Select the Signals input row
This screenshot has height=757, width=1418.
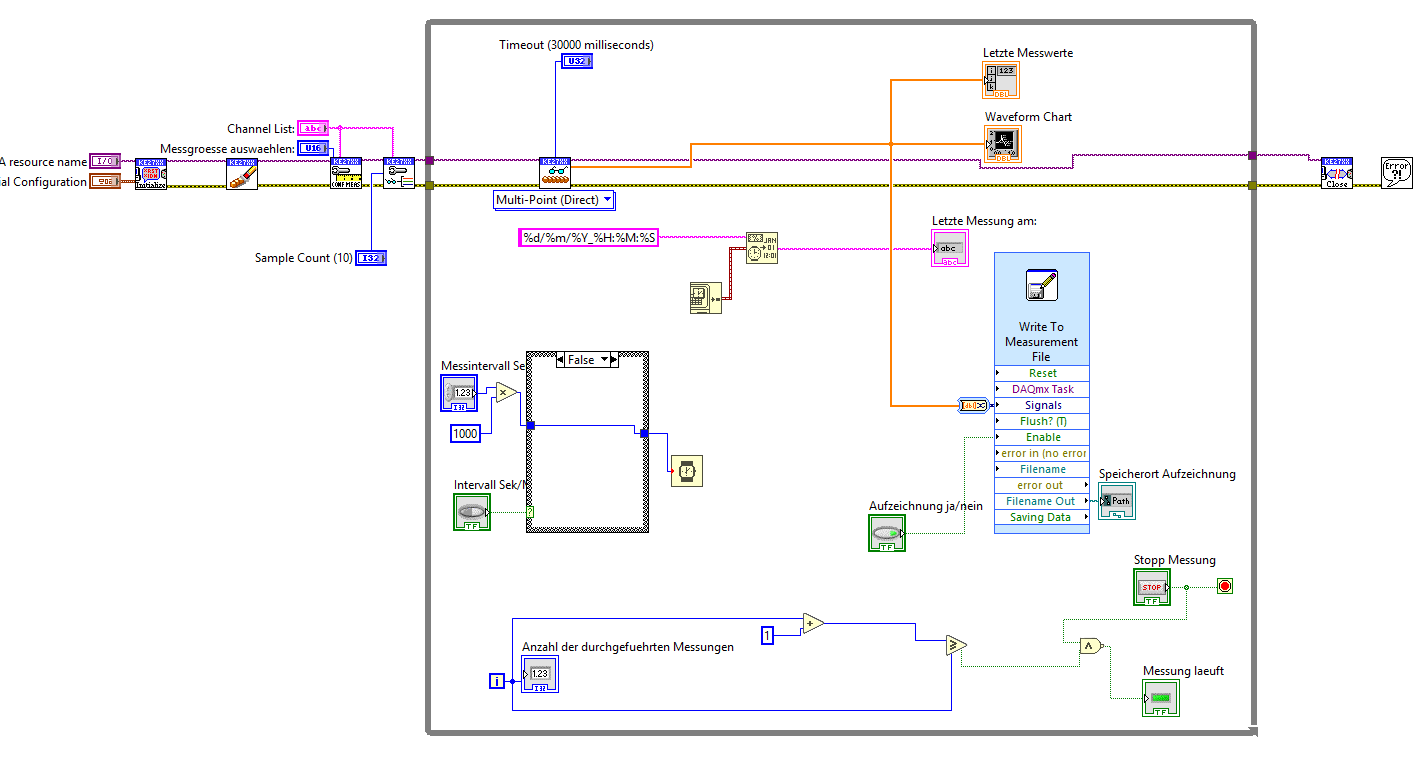point(1042,405)
